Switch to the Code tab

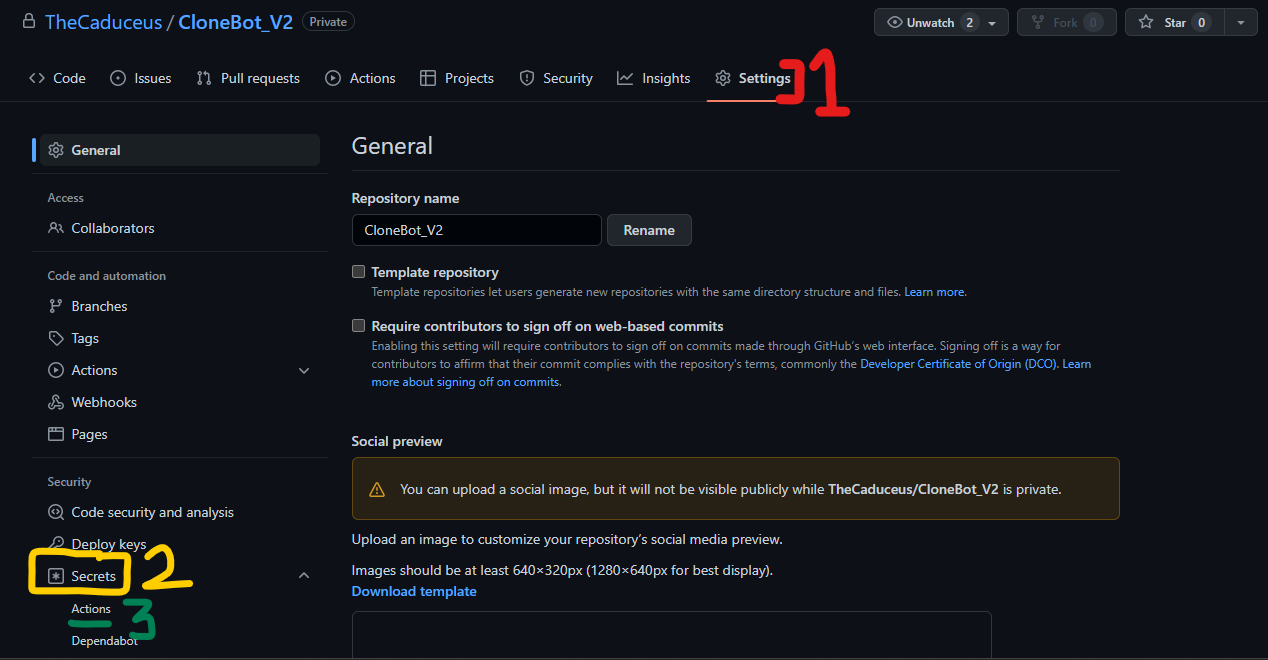point(58,78)
